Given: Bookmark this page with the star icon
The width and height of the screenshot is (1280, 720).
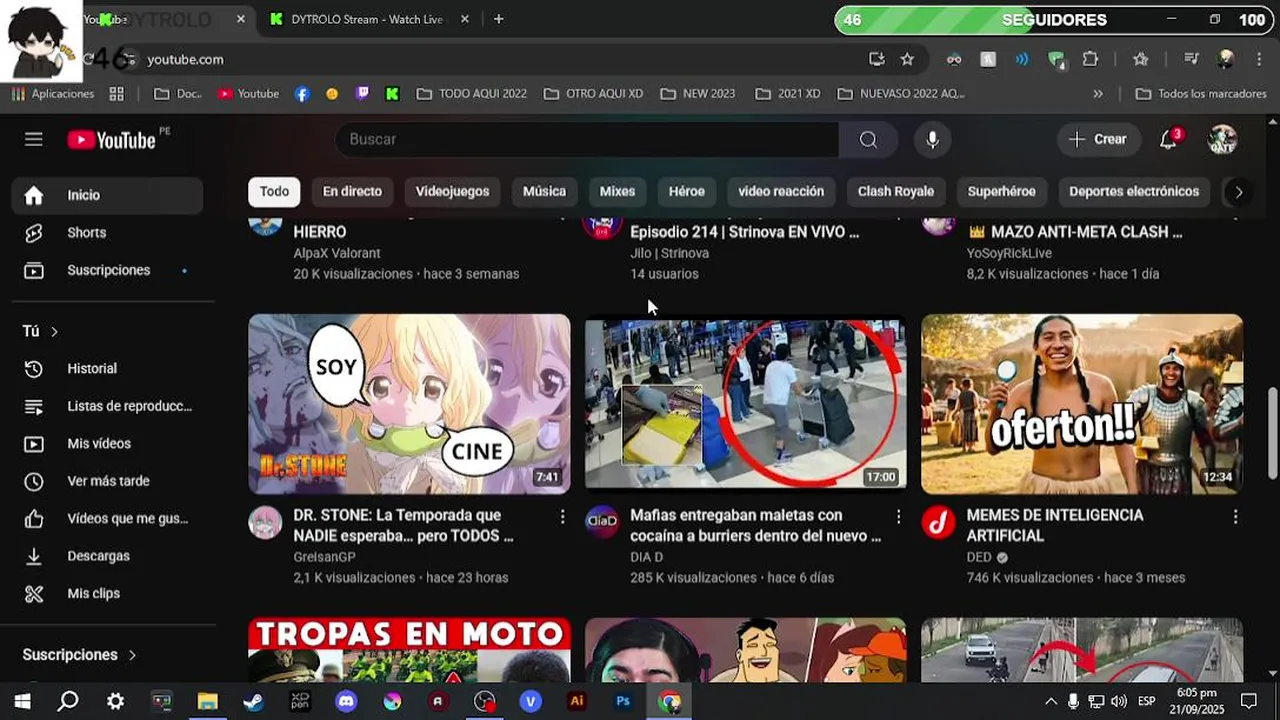Looking at the screenshot, I should (x=907, y=59).
